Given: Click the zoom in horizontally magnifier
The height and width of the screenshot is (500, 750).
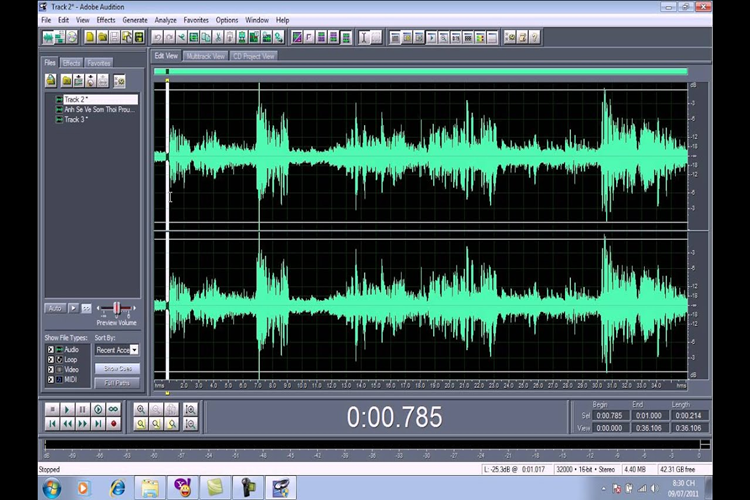Looking at the screenshot, I should [141, 410].
